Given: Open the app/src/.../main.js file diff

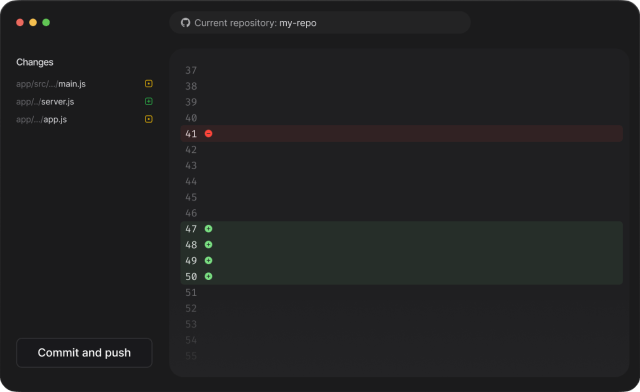Looking at the screenshot, I should [51, 84].
